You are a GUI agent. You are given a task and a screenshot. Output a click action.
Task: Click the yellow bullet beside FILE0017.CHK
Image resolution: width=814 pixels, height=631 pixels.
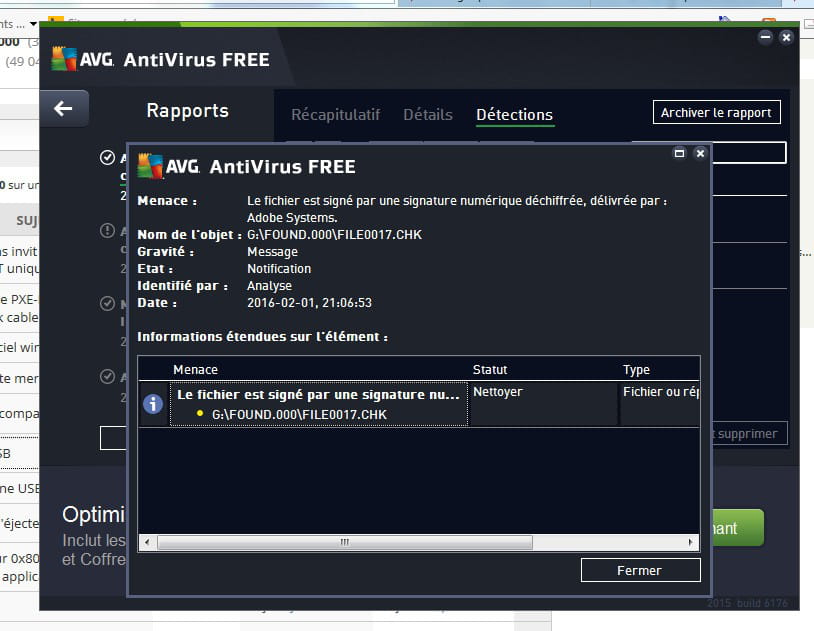point(200,413)
